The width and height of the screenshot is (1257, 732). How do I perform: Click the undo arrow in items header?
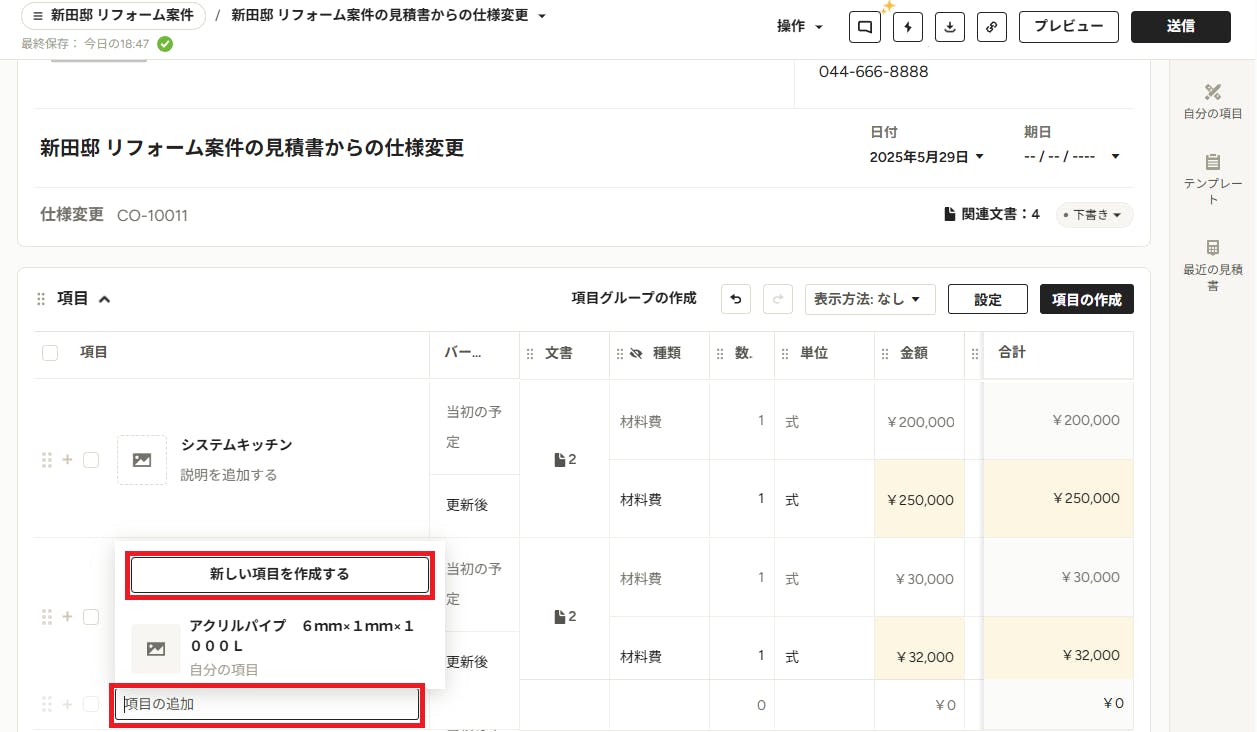click(x=736, y=299)
